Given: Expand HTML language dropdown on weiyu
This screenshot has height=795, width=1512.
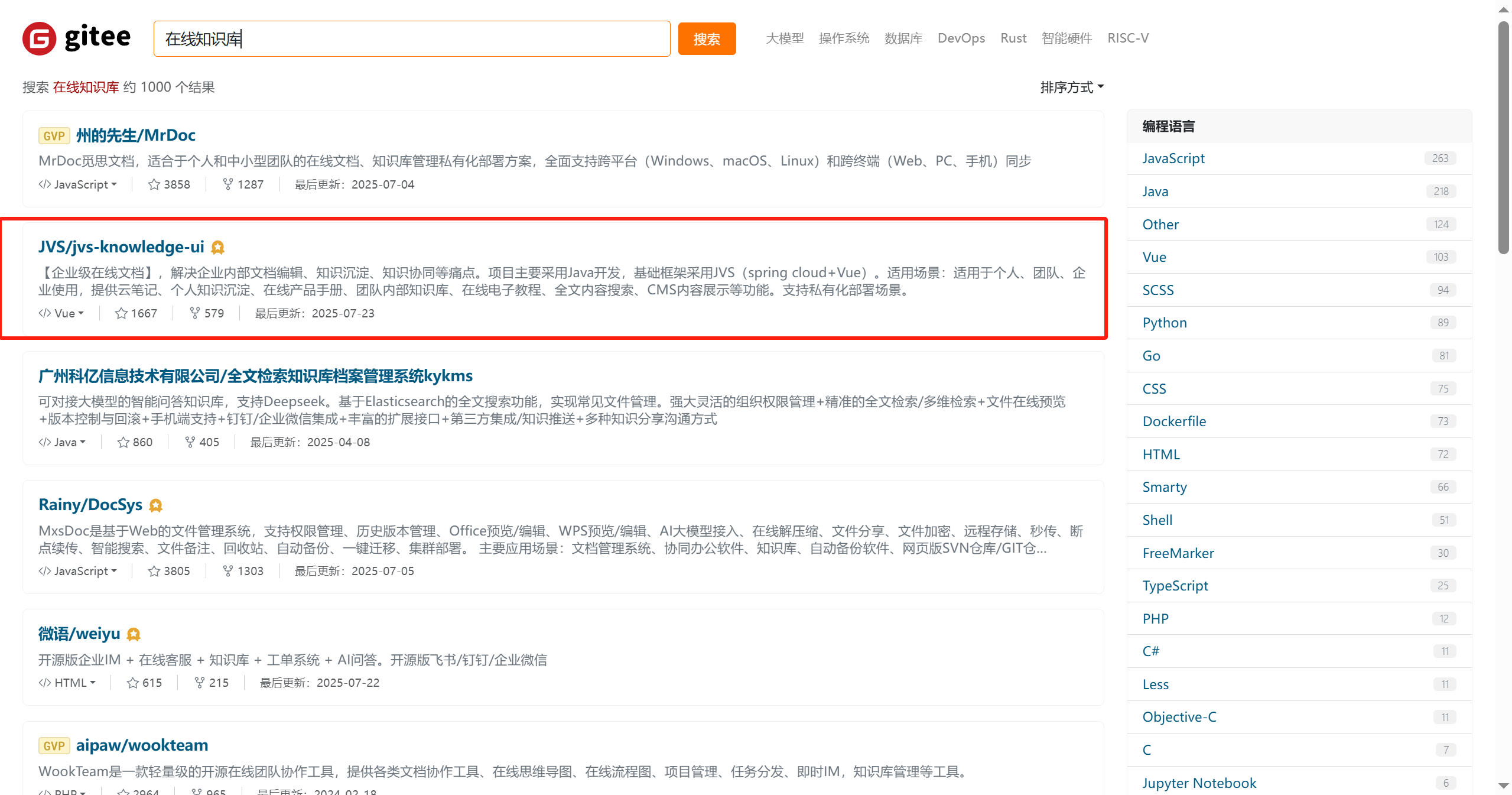Looking at the screenshot, I should point(67,683).
